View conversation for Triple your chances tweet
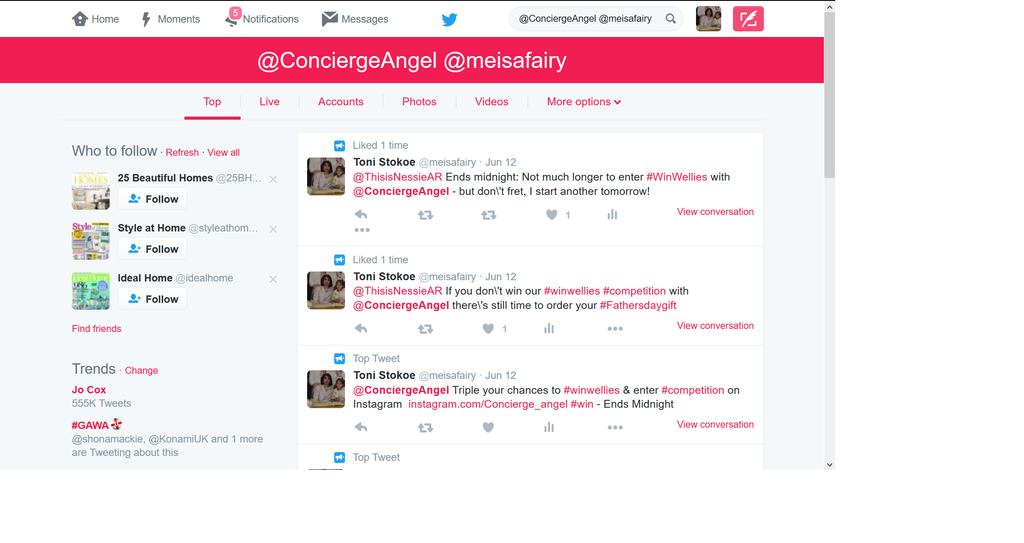The width and height of the screenshot is (1024, 543). point(715,424)
